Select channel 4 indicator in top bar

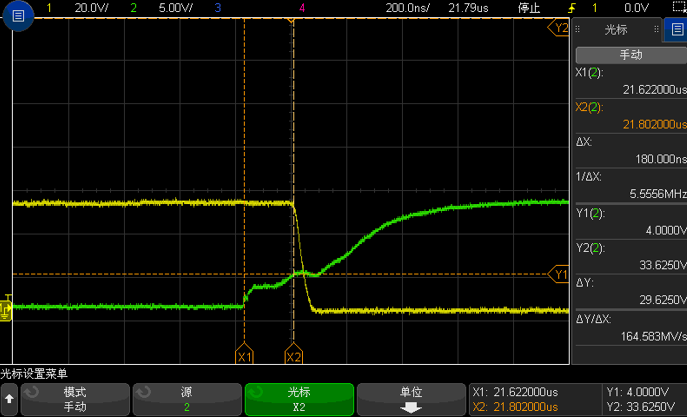tap(302, 7)
